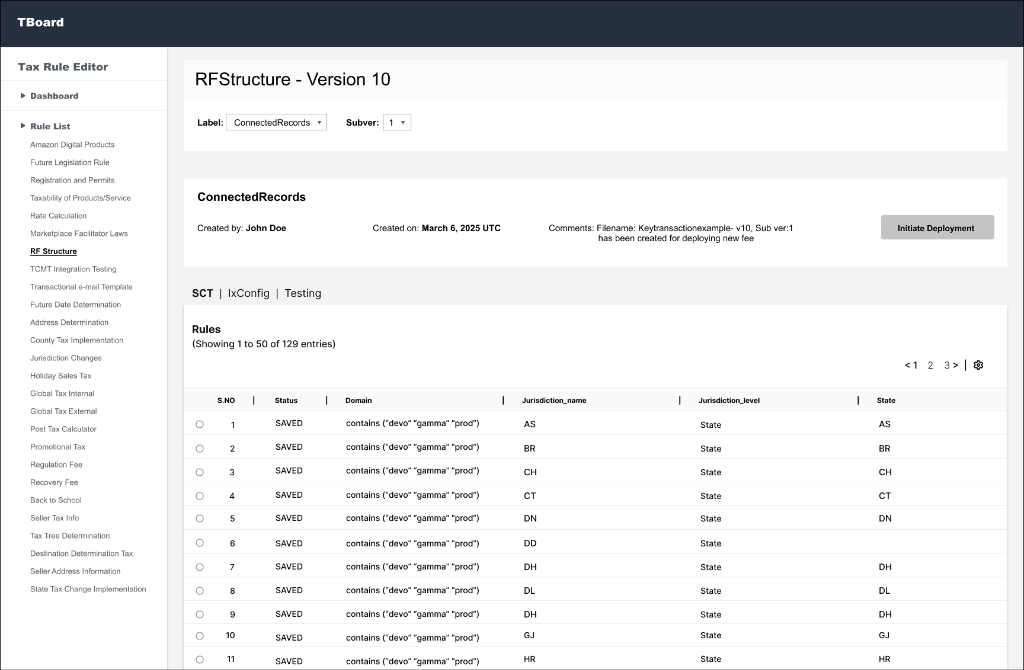Expand the Dashboard section in sidebar
The image size is (1024, 670).
[24, 96]
